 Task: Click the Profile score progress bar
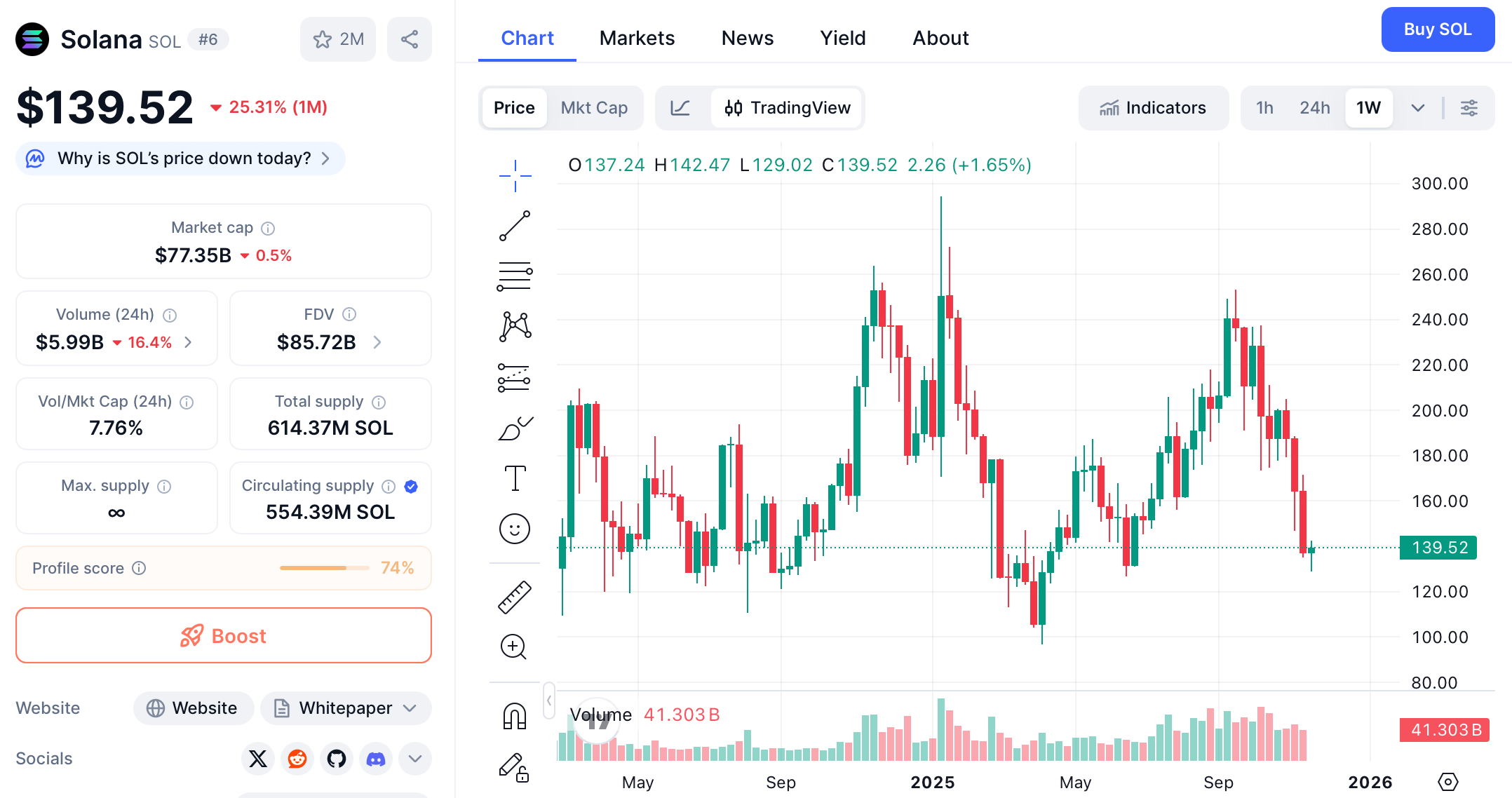tap(324, 568)
